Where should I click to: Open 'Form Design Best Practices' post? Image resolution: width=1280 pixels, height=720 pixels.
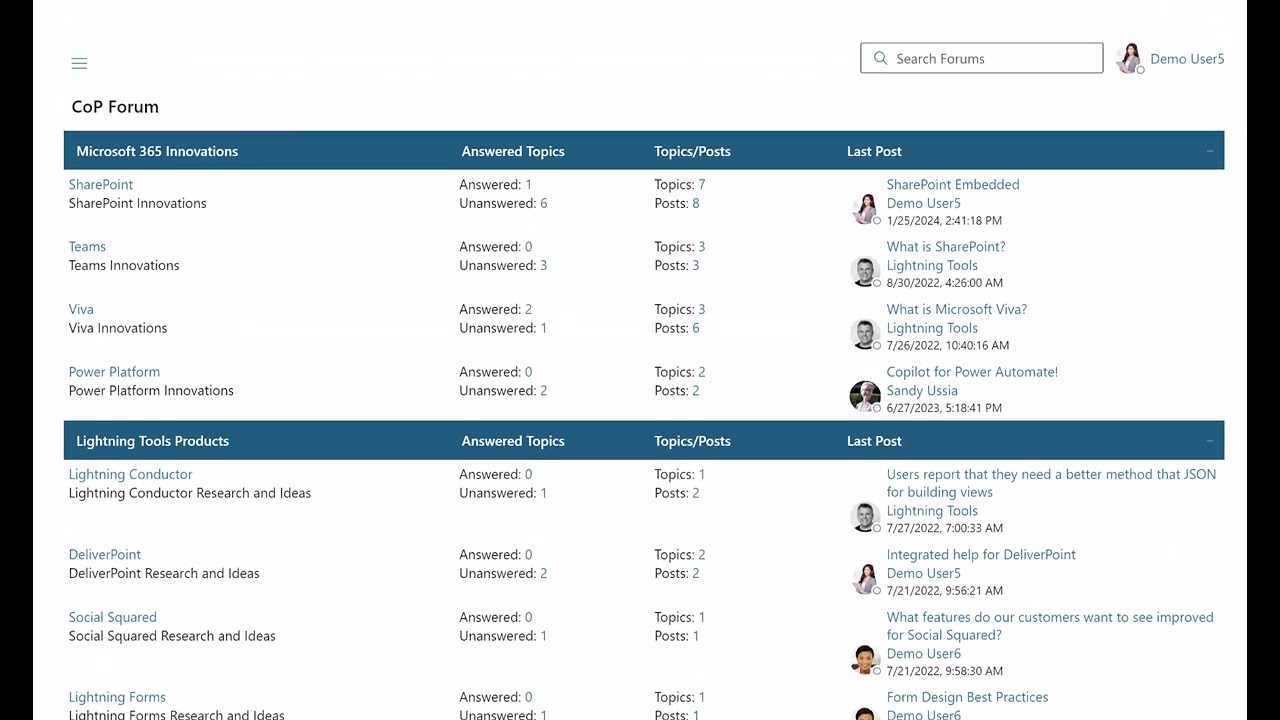point(967,697)
